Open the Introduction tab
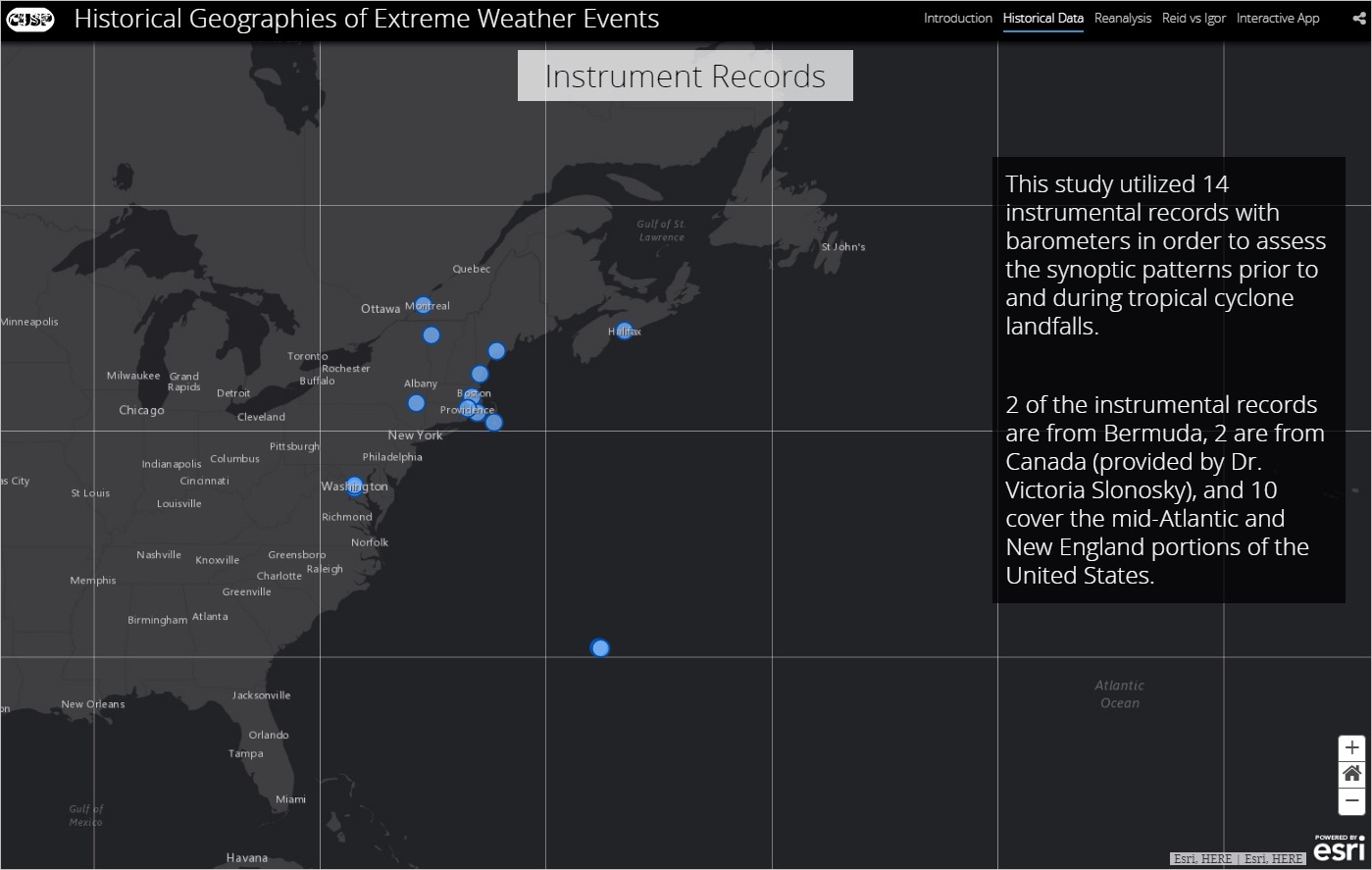Viewport: 1372px width, 870px height. 957,19
